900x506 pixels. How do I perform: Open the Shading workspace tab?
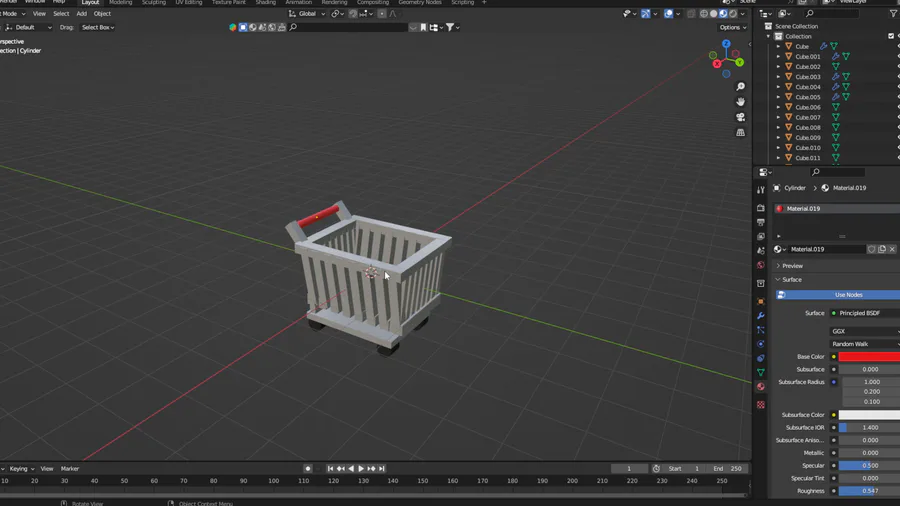[x=265, y=2]
